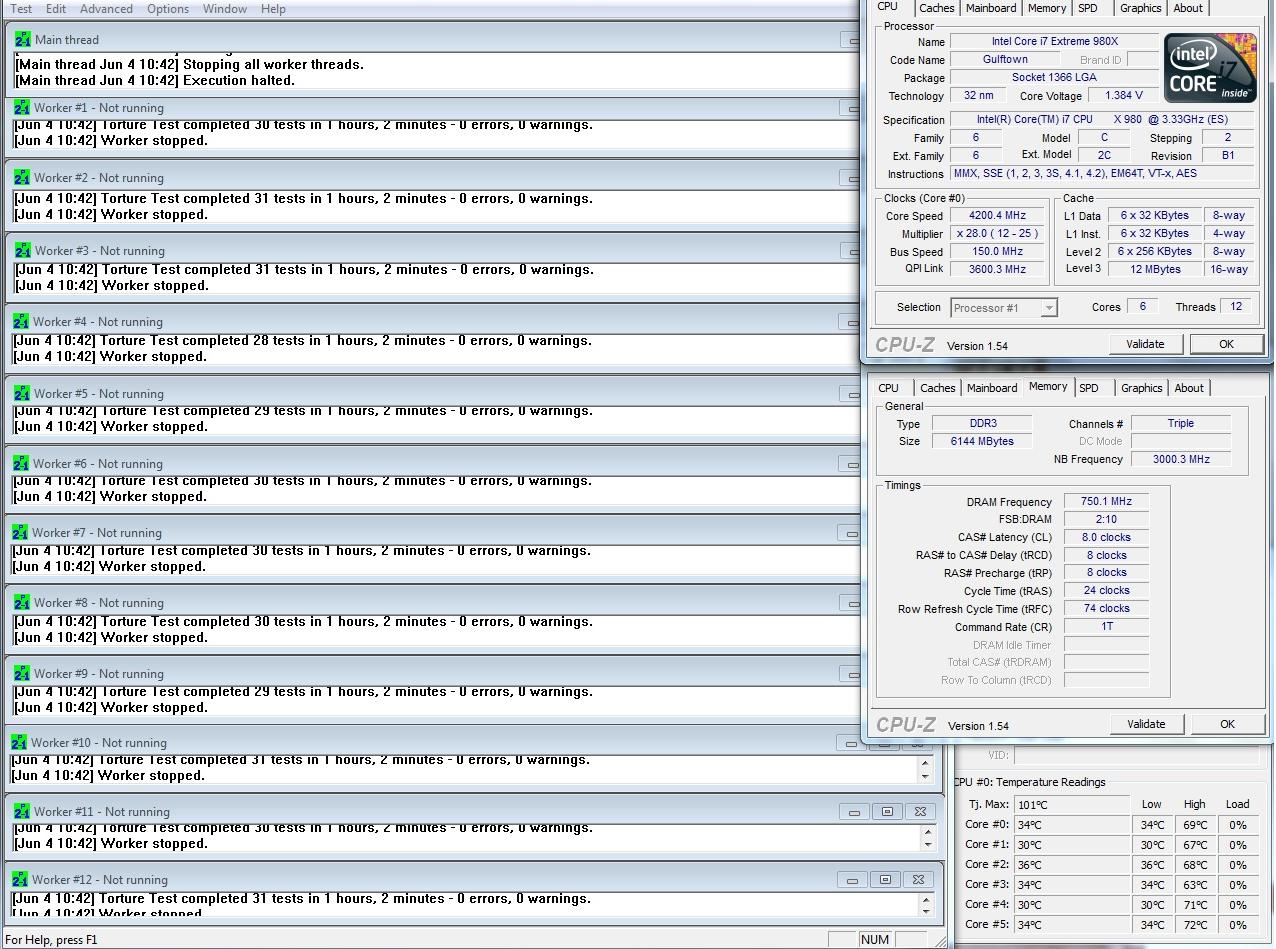
Task: Click the Tj. Max 101°C field
Action: (1071, 804)
